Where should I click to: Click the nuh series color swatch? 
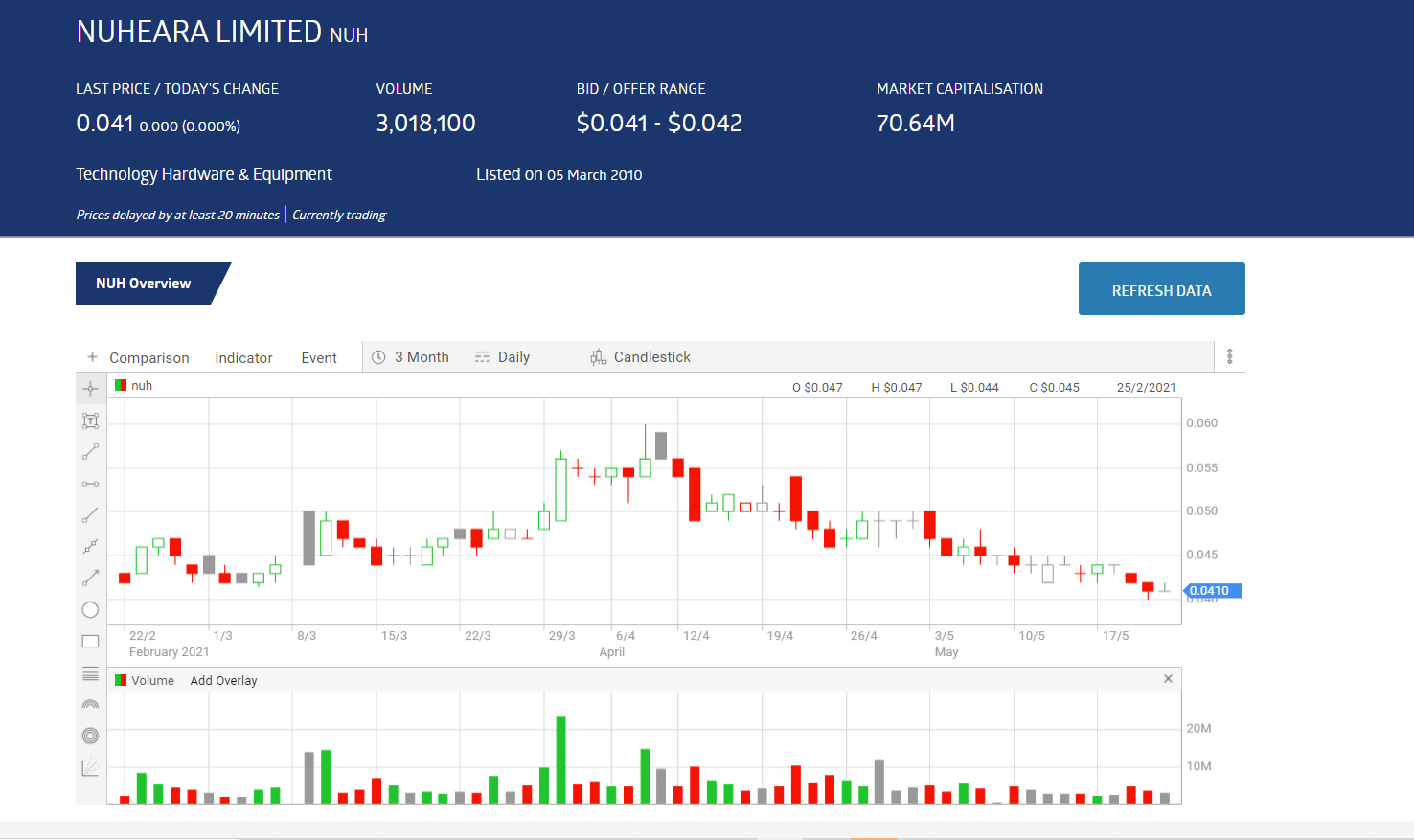121,386
